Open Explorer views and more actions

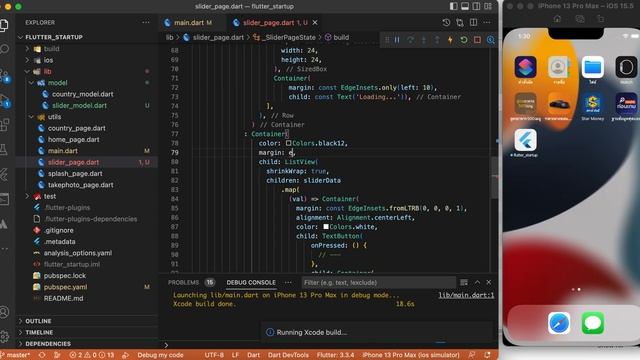click(x=146, y=22)
